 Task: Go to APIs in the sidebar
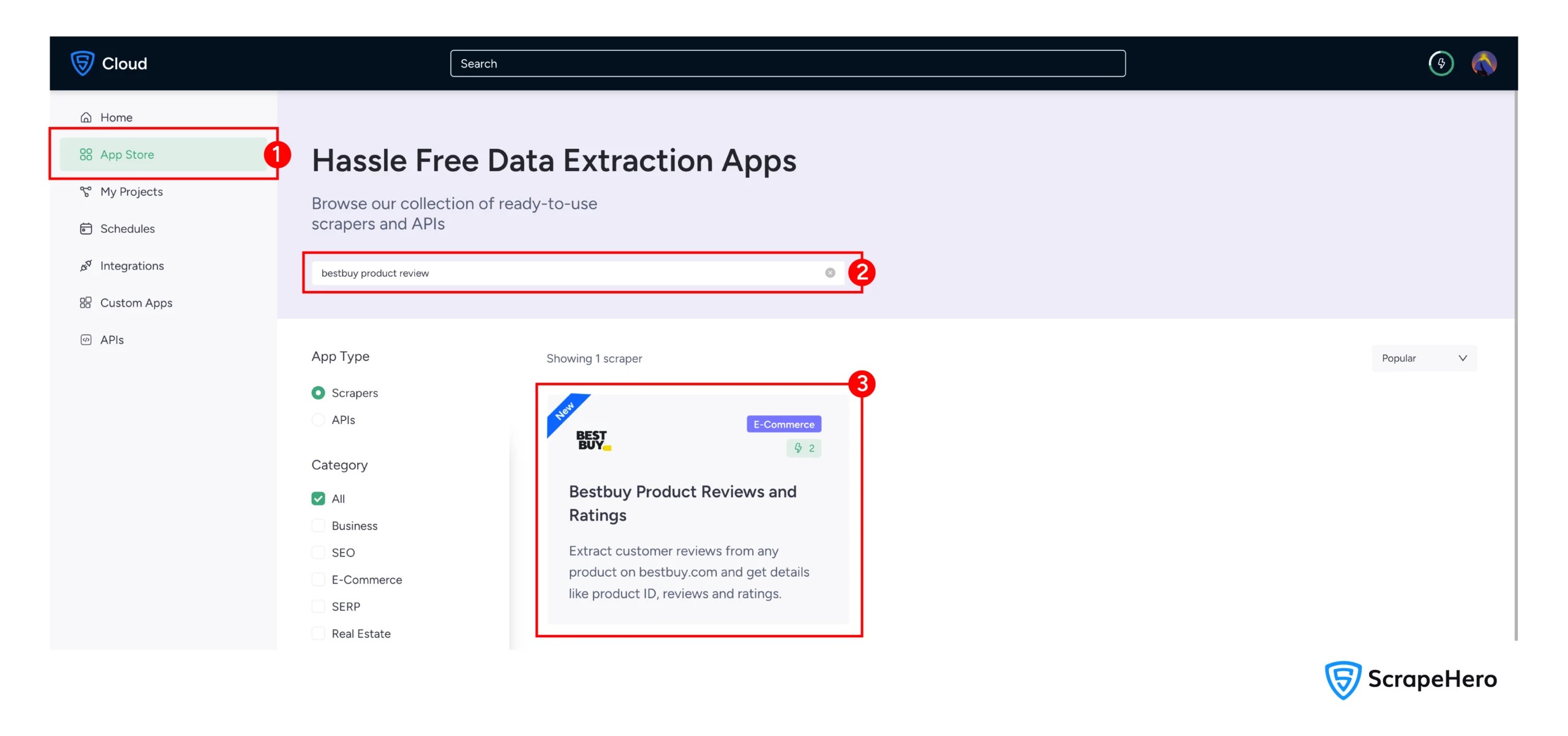[111, 340]
